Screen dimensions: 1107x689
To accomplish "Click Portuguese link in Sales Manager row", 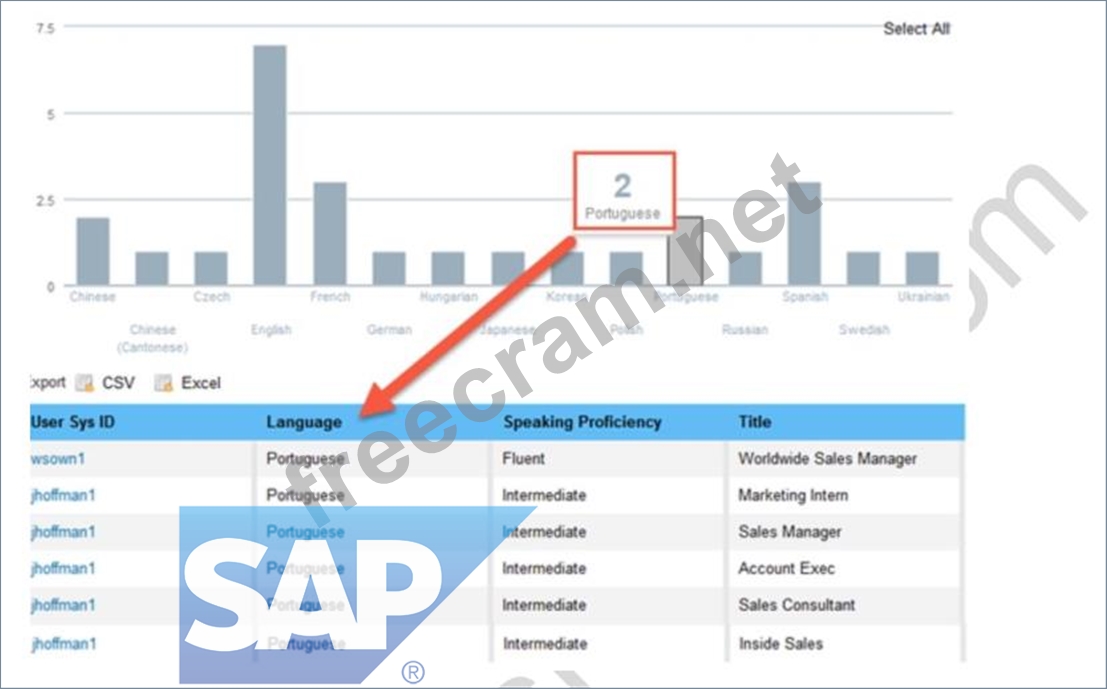I will [x=305, y=532].
